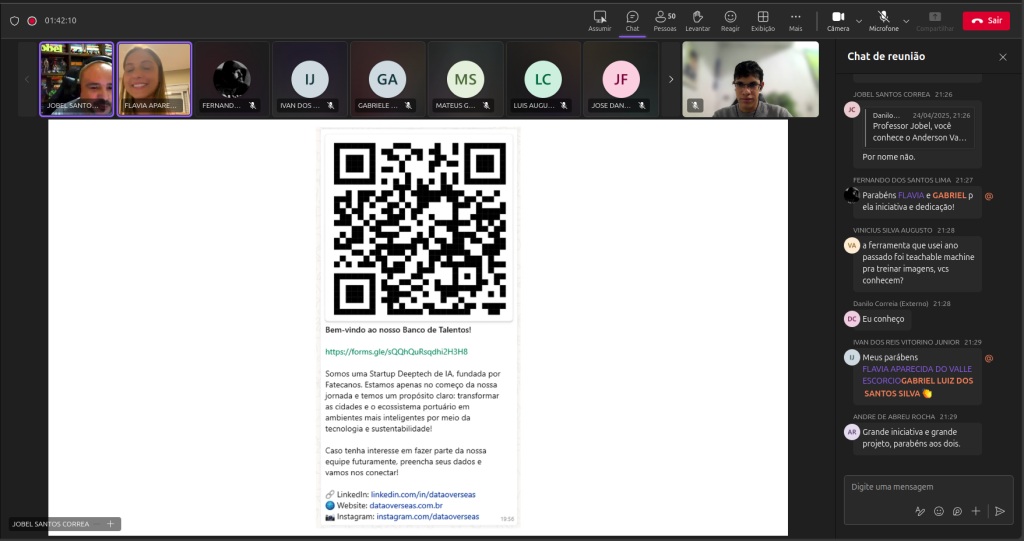
Task: Unmute the Microfone
Action: [x=883, y=20]
